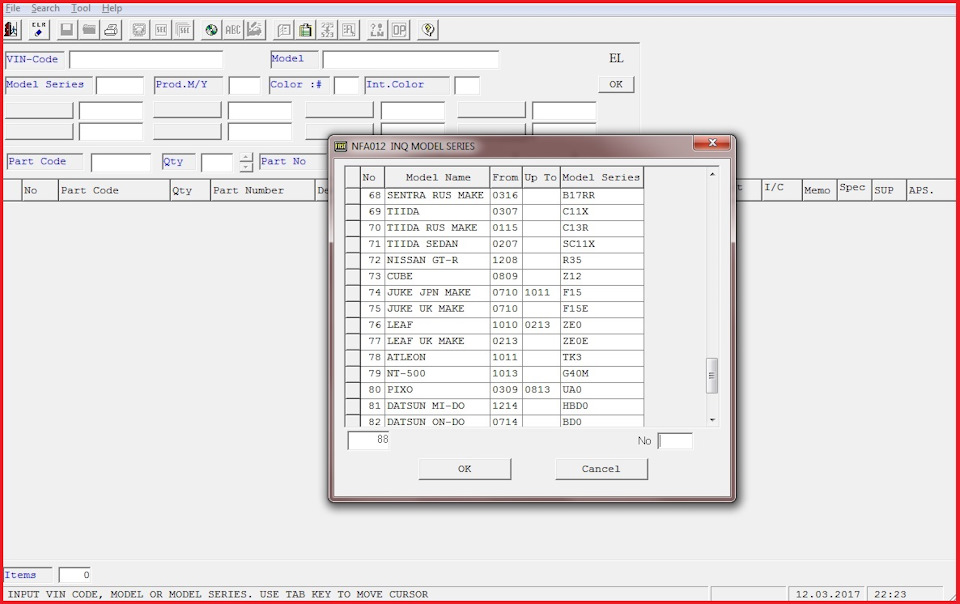Click the Int.Color input field
Image resolution: width=960 pixels, height=604 pixels.
coord(467,85)
